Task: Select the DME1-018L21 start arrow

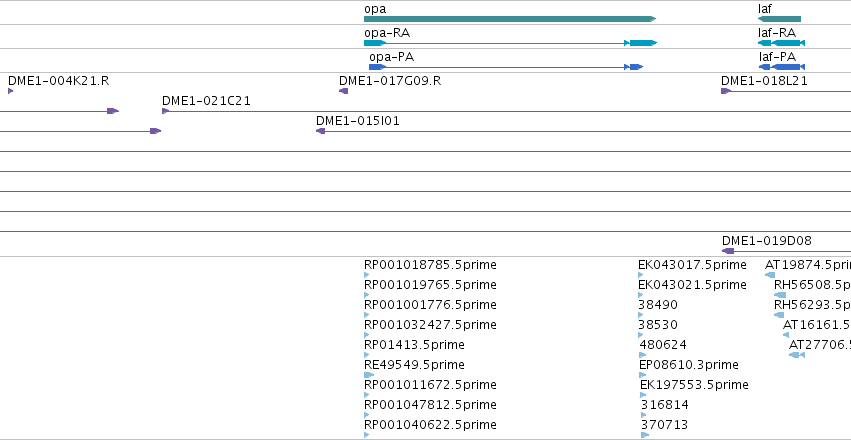Action: coord(726,91)
